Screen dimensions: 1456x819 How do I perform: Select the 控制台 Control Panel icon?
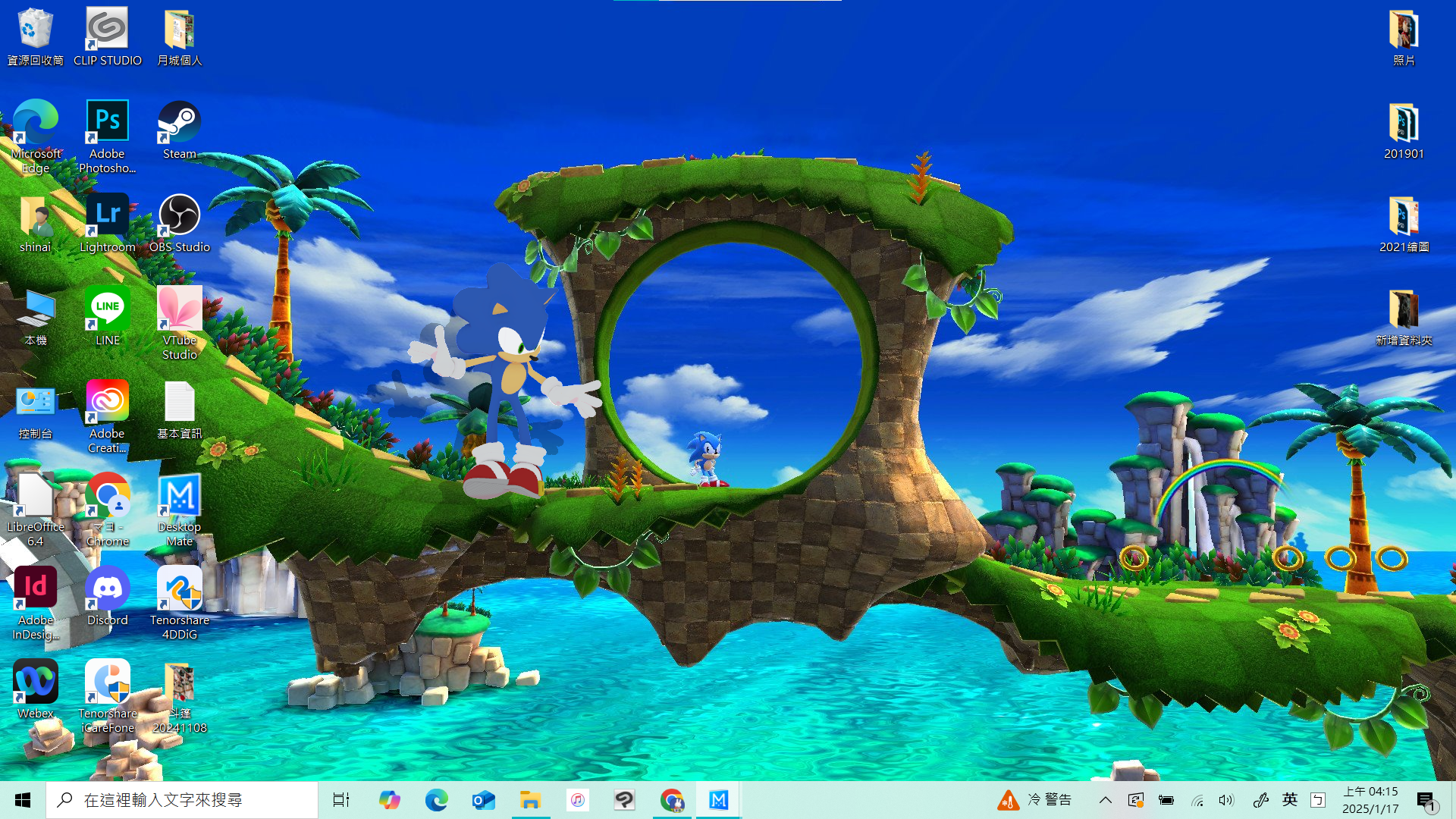tap(35, 410)
